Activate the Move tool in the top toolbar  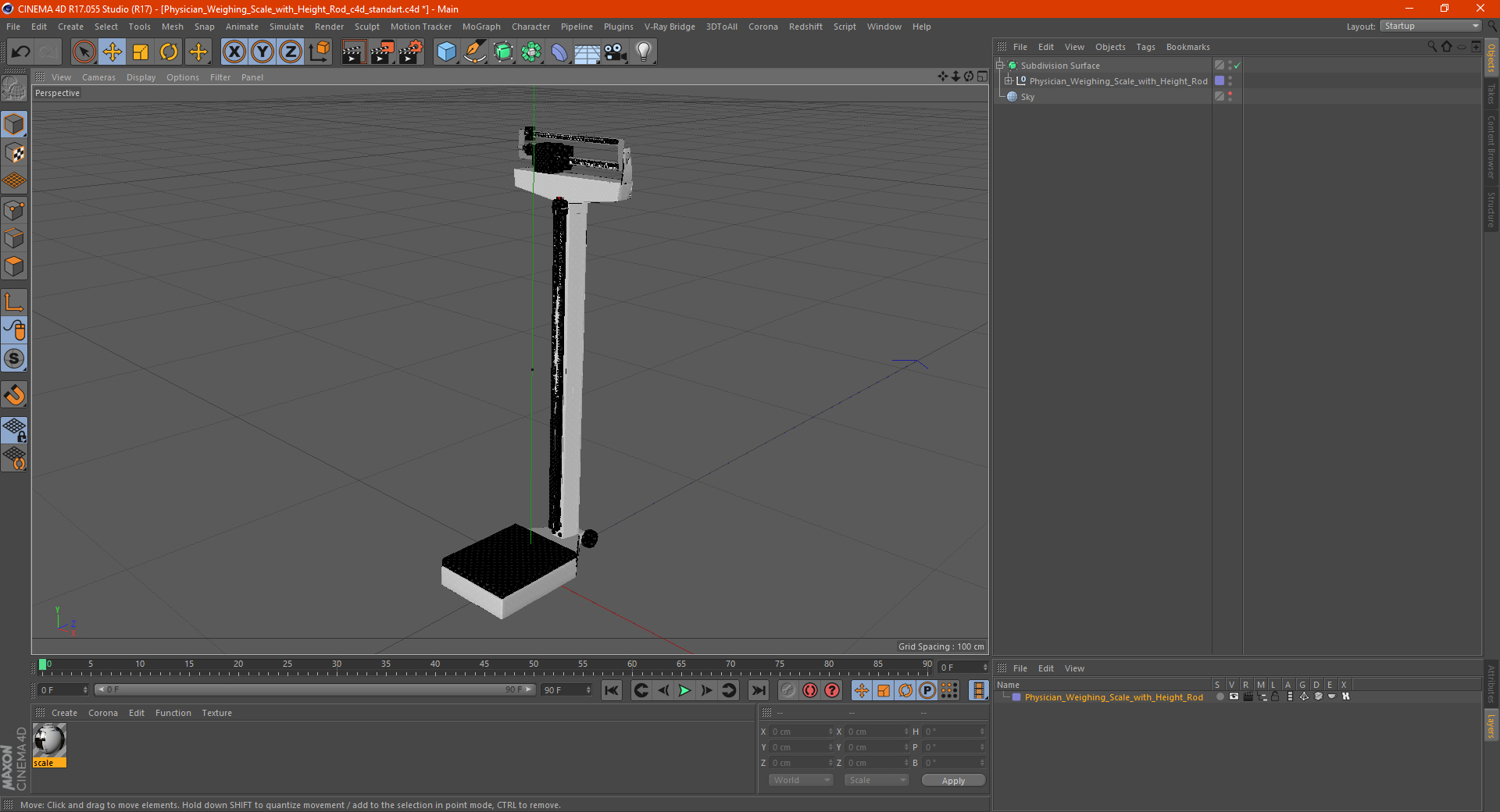[x=112, y=52]
